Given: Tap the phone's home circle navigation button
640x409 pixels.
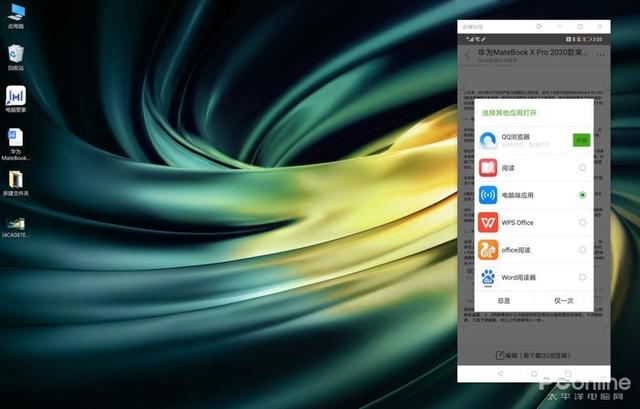Looking at the screenshot, I should click(534, 373).
